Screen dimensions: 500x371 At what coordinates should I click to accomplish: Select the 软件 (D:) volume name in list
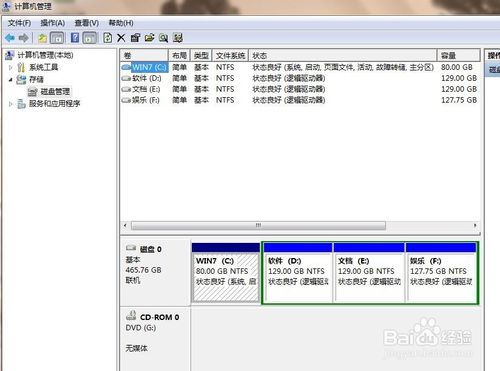[x=147, y=78]
